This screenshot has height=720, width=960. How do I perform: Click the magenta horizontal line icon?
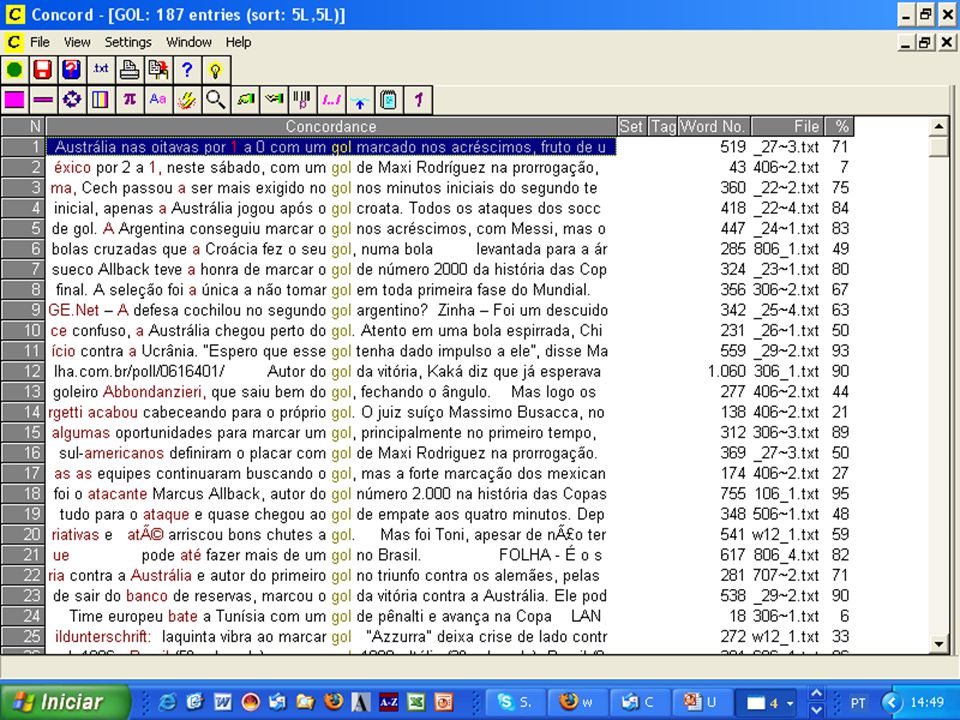coord(43,99)
